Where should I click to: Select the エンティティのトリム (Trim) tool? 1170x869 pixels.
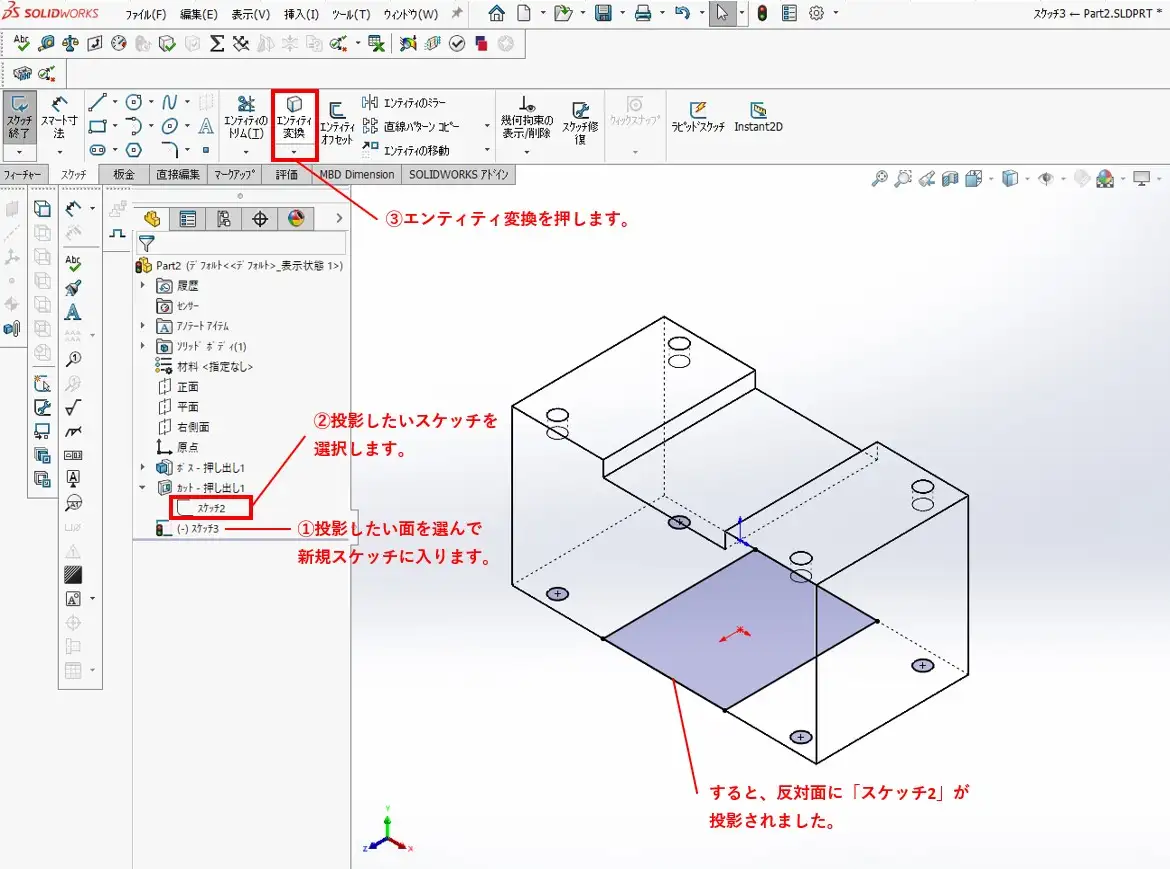tap(245, 117)
